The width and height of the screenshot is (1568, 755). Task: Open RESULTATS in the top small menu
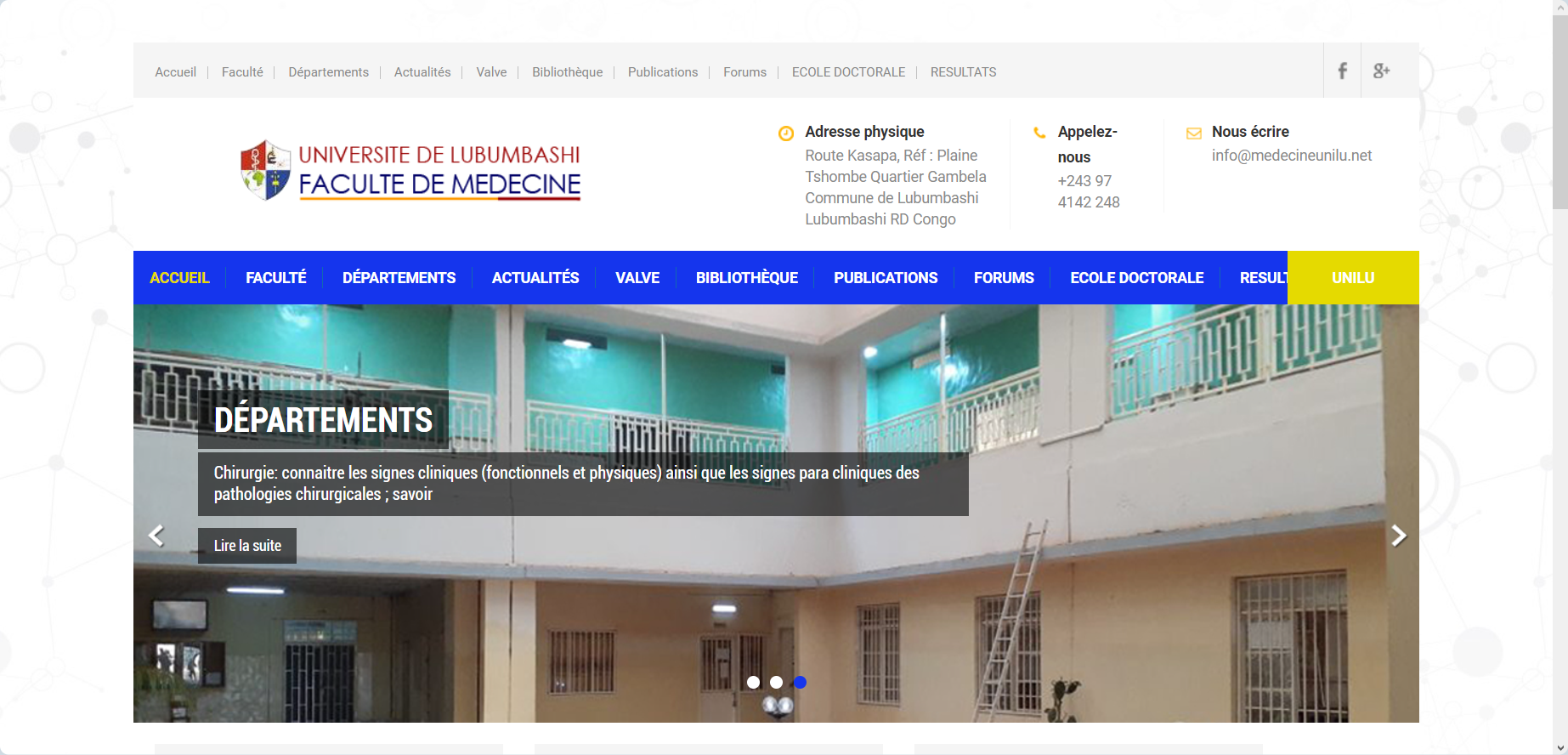[963, 72]
